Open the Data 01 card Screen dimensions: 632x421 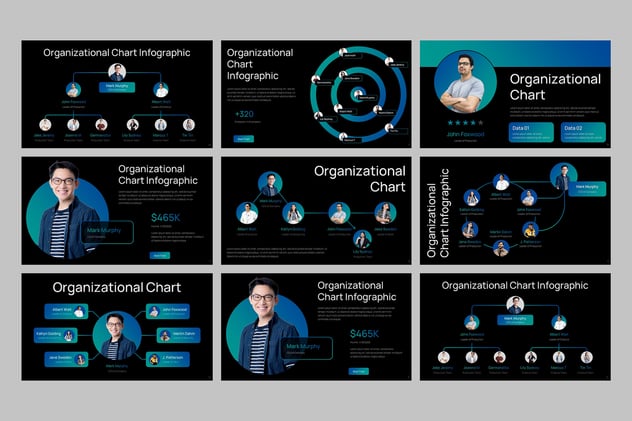530,131
